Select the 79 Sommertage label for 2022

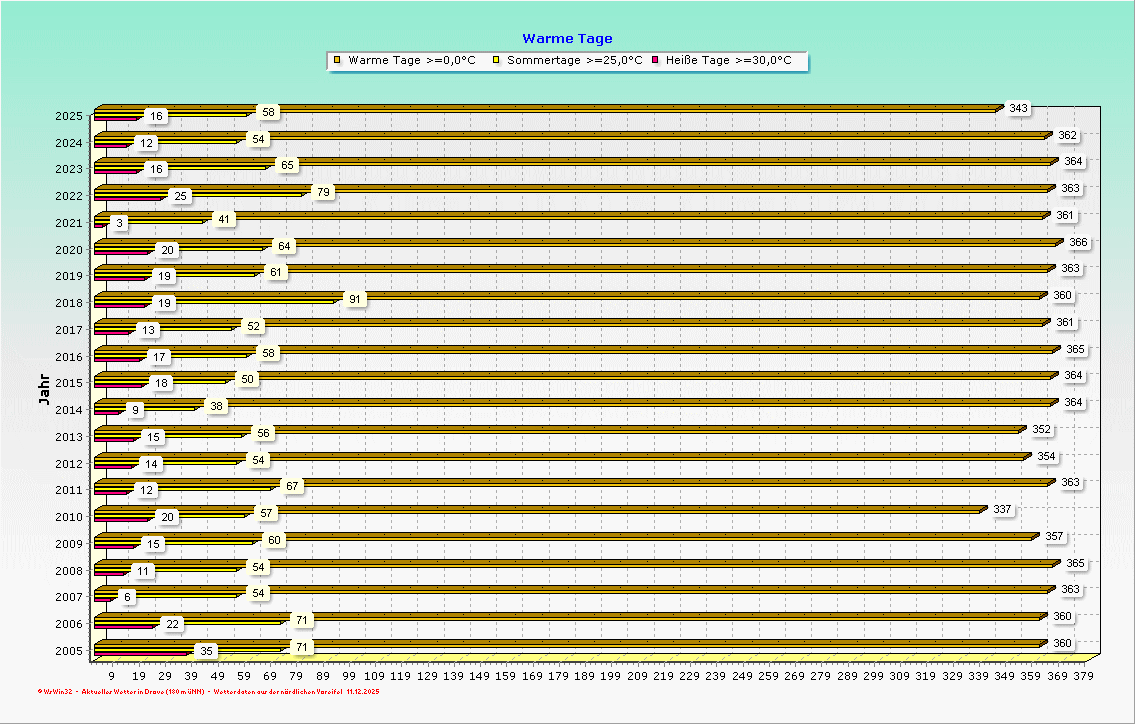[323, 191]
